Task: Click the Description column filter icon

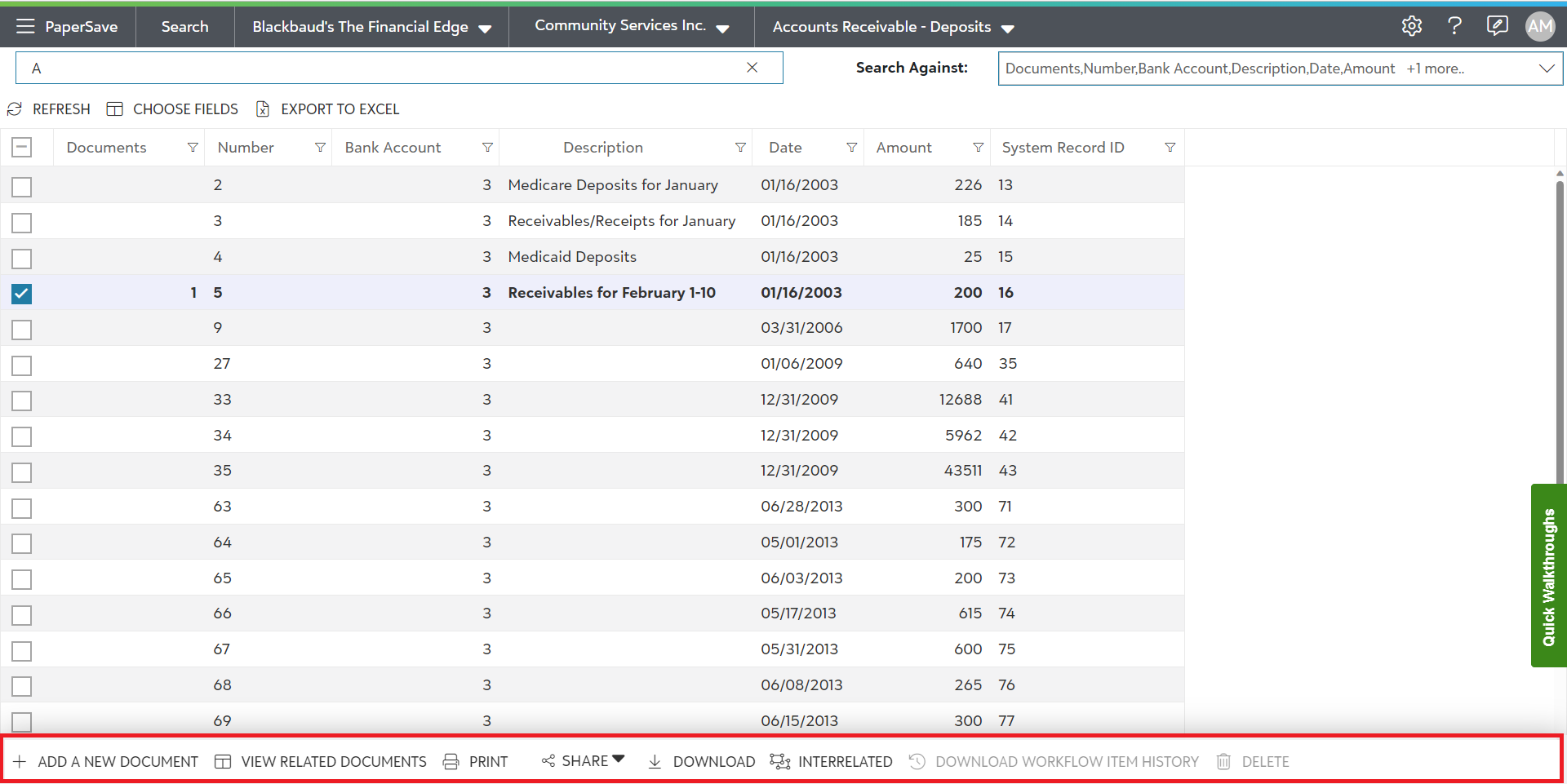Action: 740,148
